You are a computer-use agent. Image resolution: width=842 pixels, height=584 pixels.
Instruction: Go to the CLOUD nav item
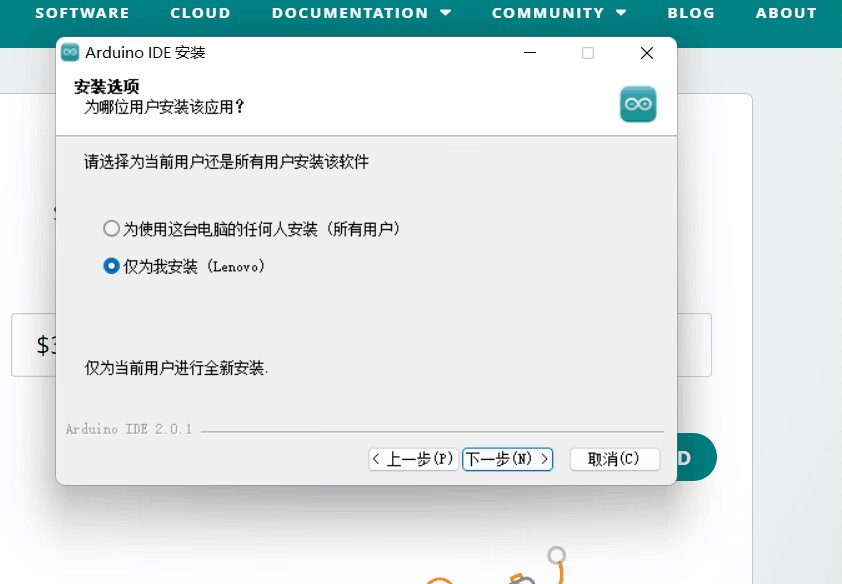pyautogui.click(x=200, y=13)
